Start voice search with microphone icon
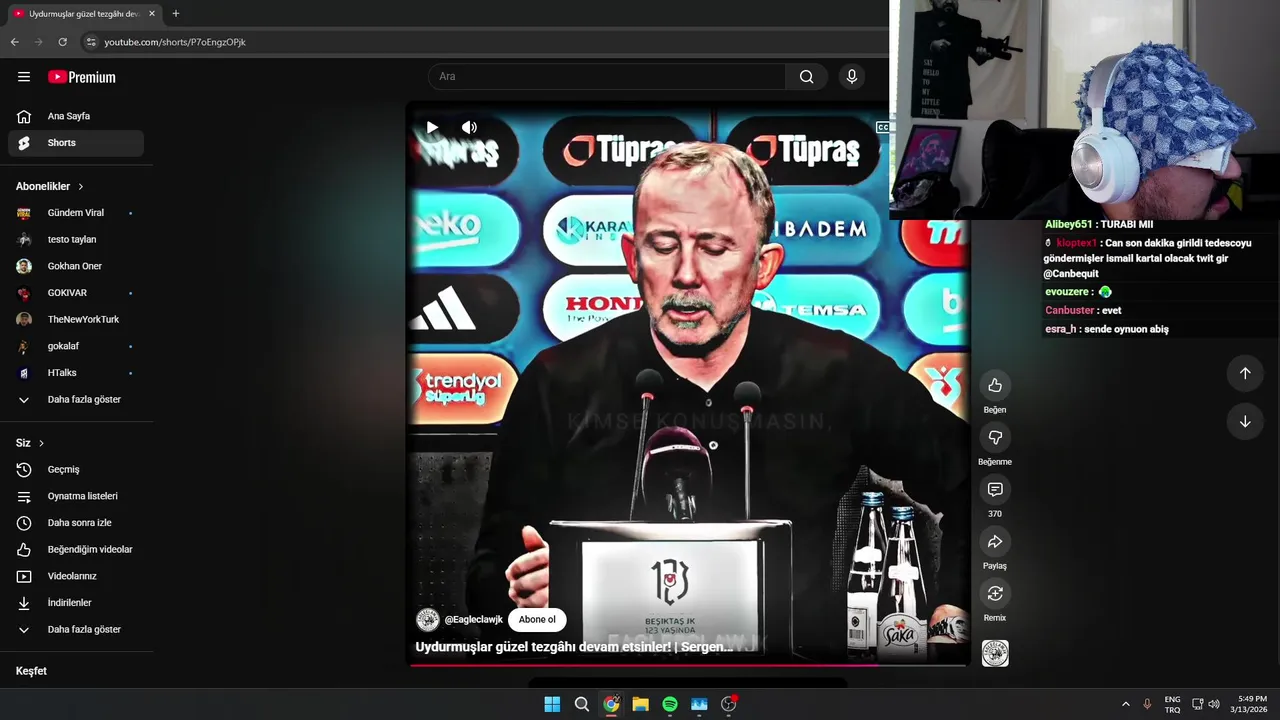Viewport: 1280px width, 720px height. [x=852, y=77]
